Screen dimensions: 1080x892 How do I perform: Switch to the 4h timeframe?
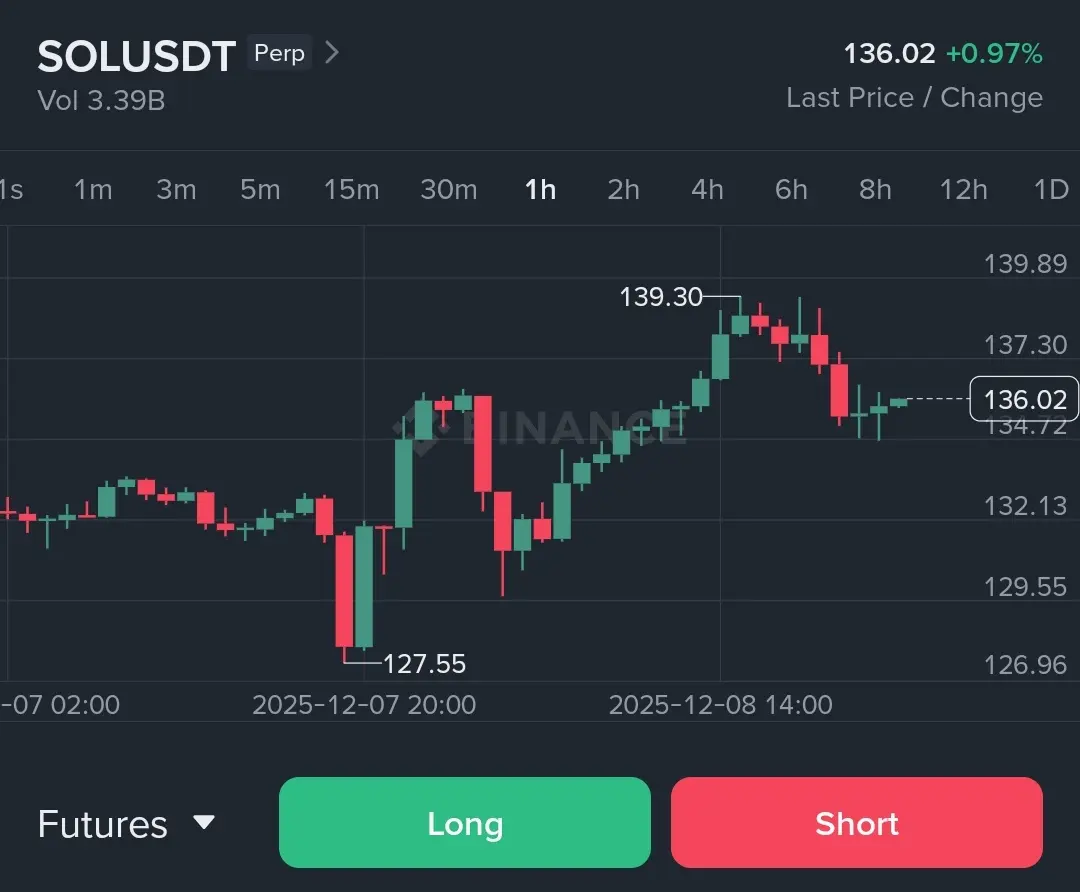point(707,189)
